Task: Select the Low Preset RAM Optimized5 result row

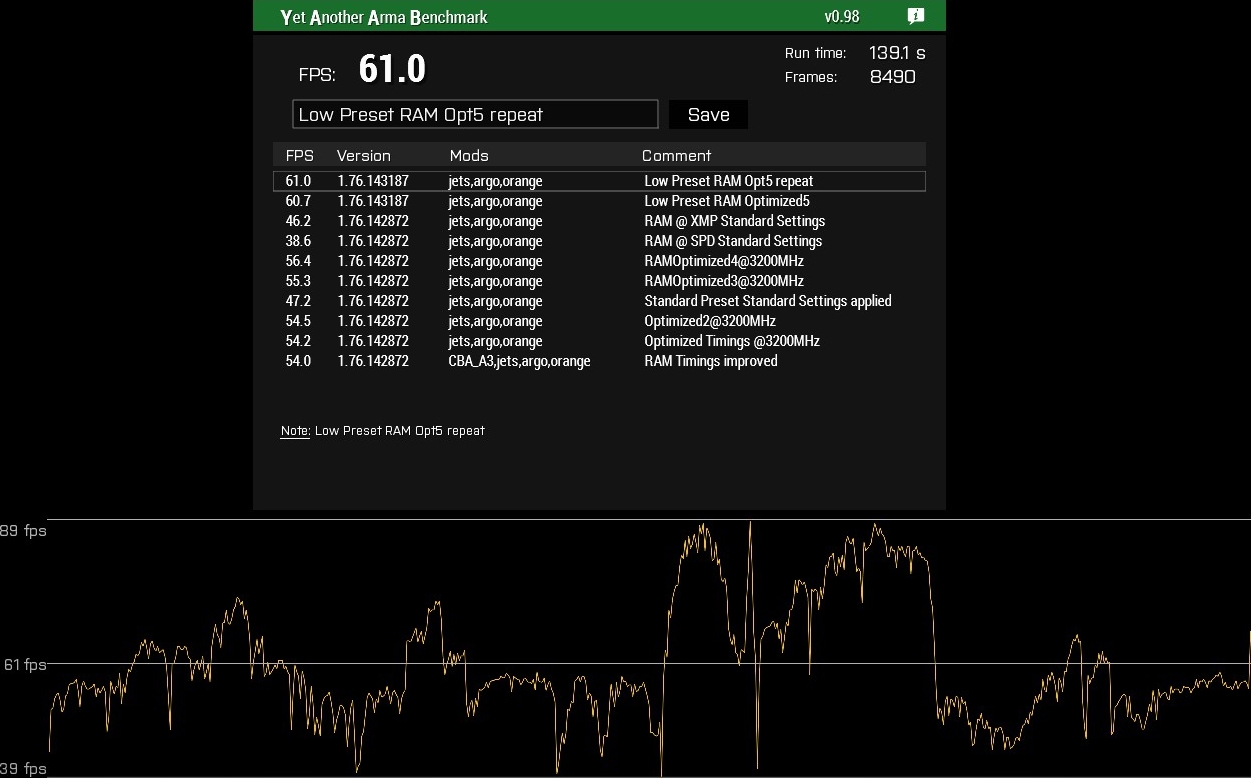Action: point(599,201)
